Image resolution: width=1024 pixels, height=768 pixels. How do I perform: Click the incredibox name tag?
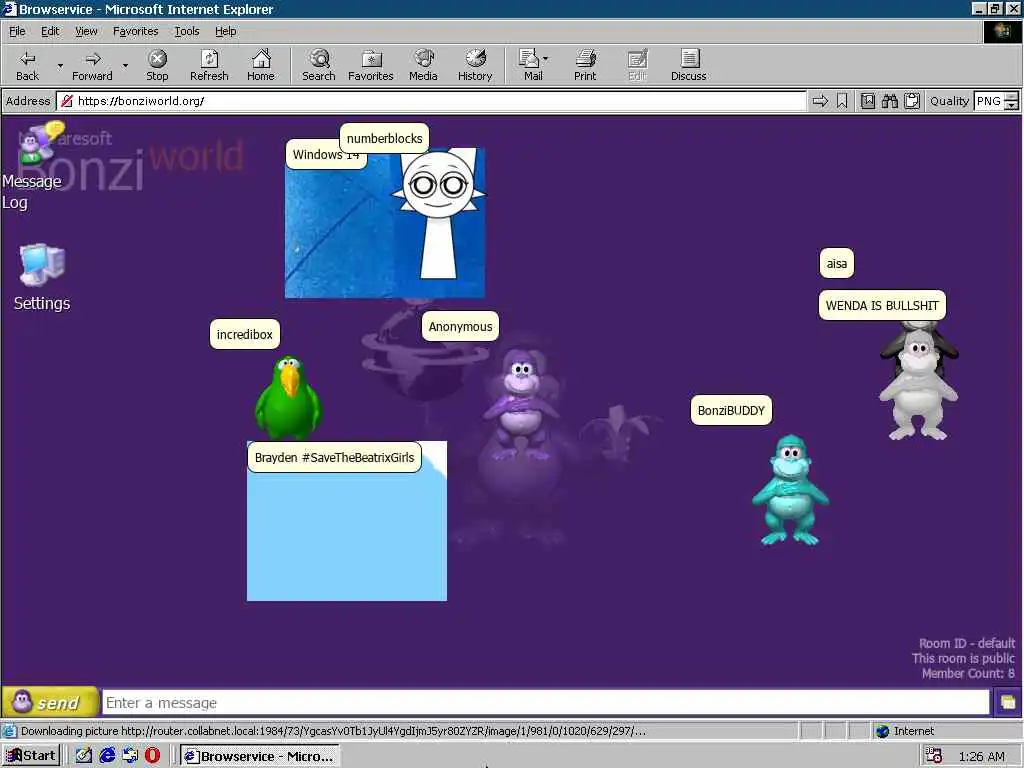point(245,334)
